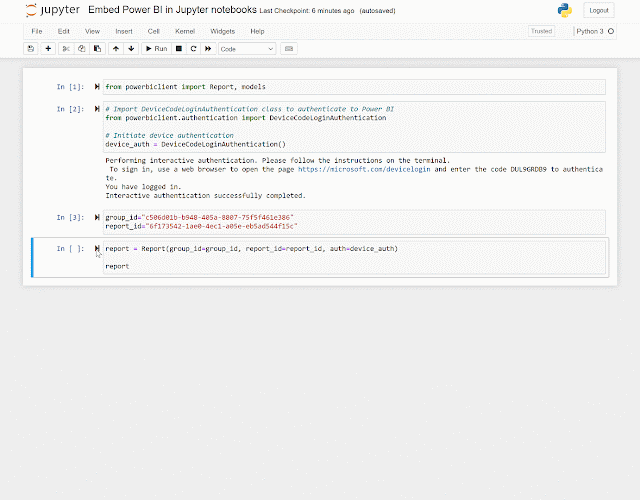The height and width of the screenshot is (500, 640).
Task: Click the '(autosaved)' status text
Action: [x=377, y=11]
